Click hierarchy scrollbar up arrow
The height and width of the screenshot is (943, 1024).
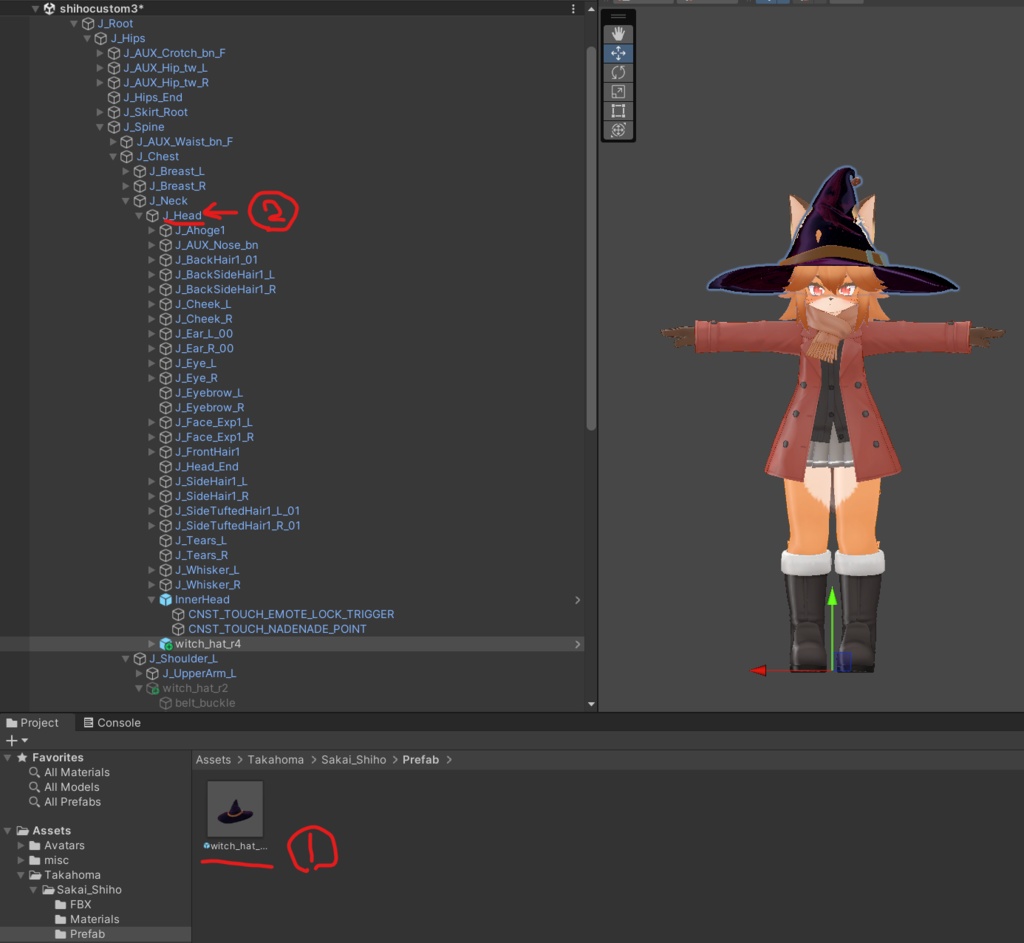591,9
